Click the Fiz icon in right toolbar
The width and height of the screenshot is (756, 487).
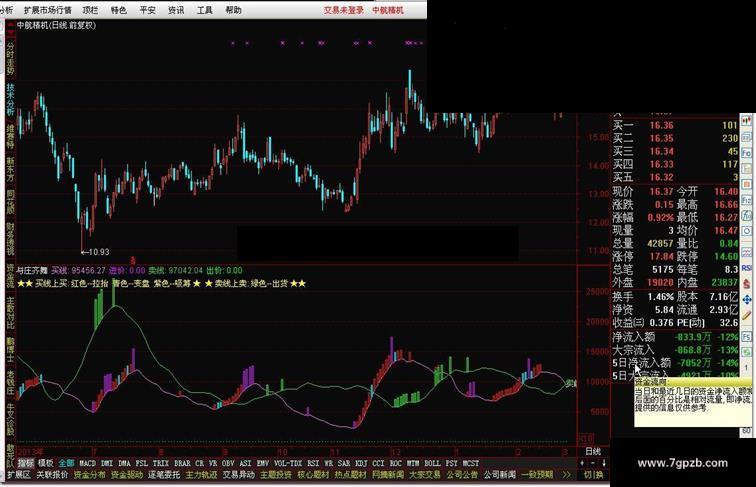(746, 199)
